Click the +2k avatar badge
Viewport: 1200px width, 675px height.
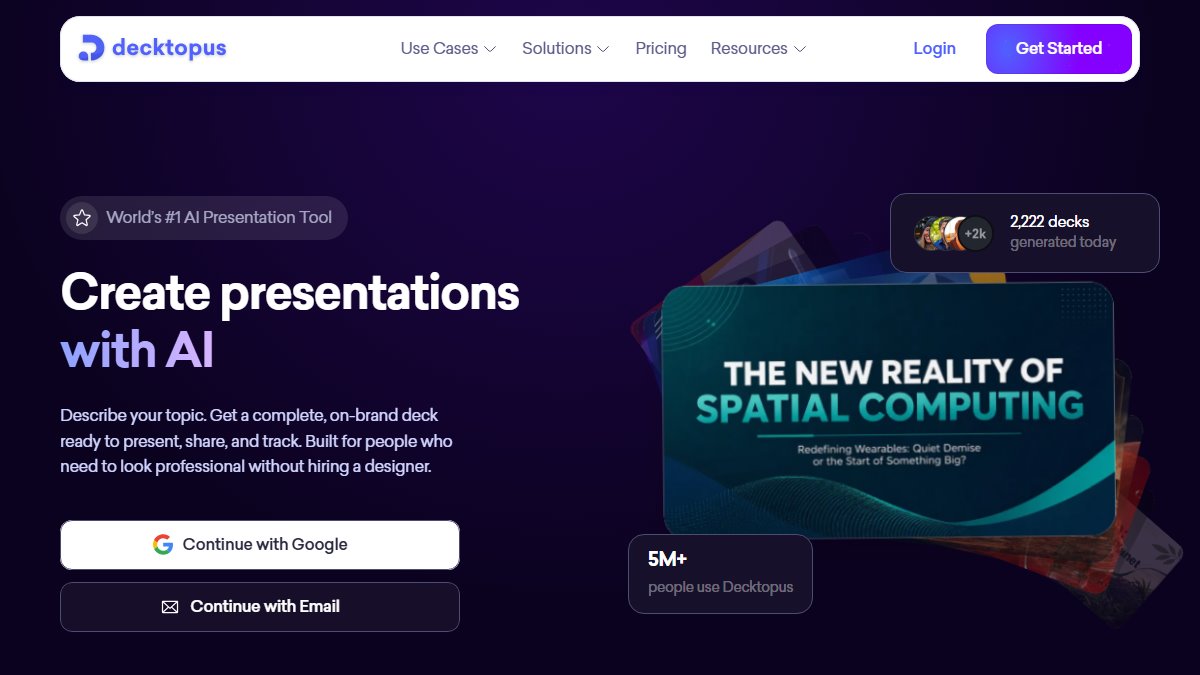[x=975, y=233]
